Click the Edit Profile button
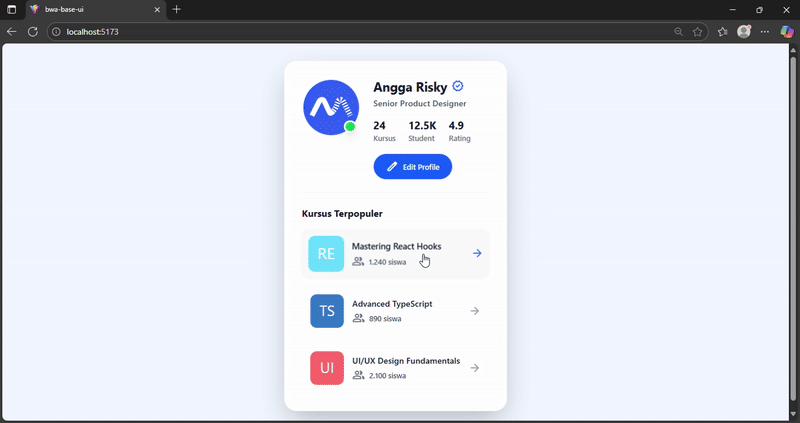The height and width of the screenshot is (423, 800). [x=412, y=167]
